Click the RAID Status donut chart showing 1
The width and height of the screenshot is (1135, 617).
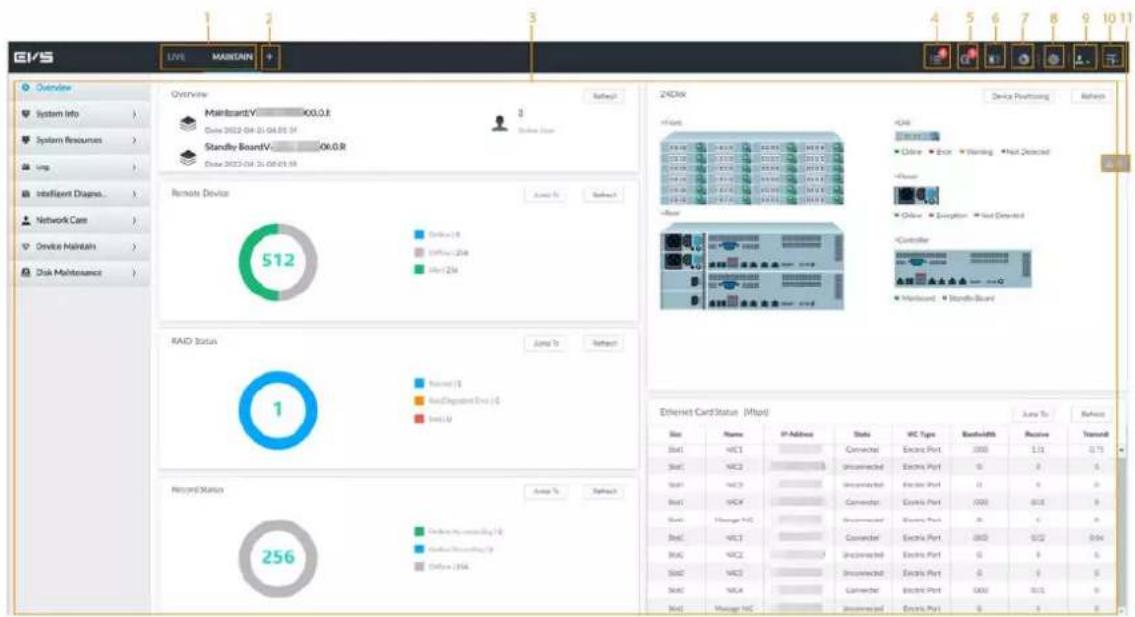click(278, 410)
